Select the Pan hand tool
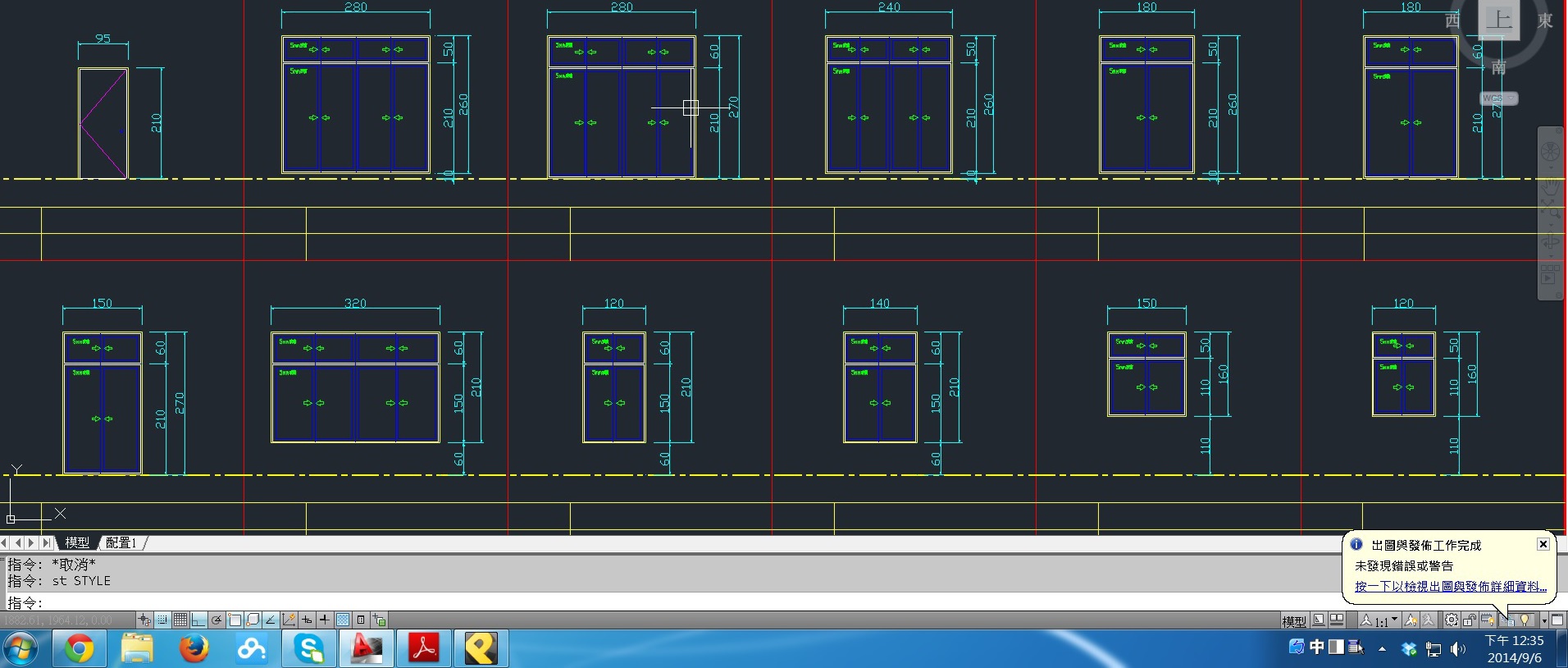This screenshot has width=1568, height=668. click(x=1550, y=187)
